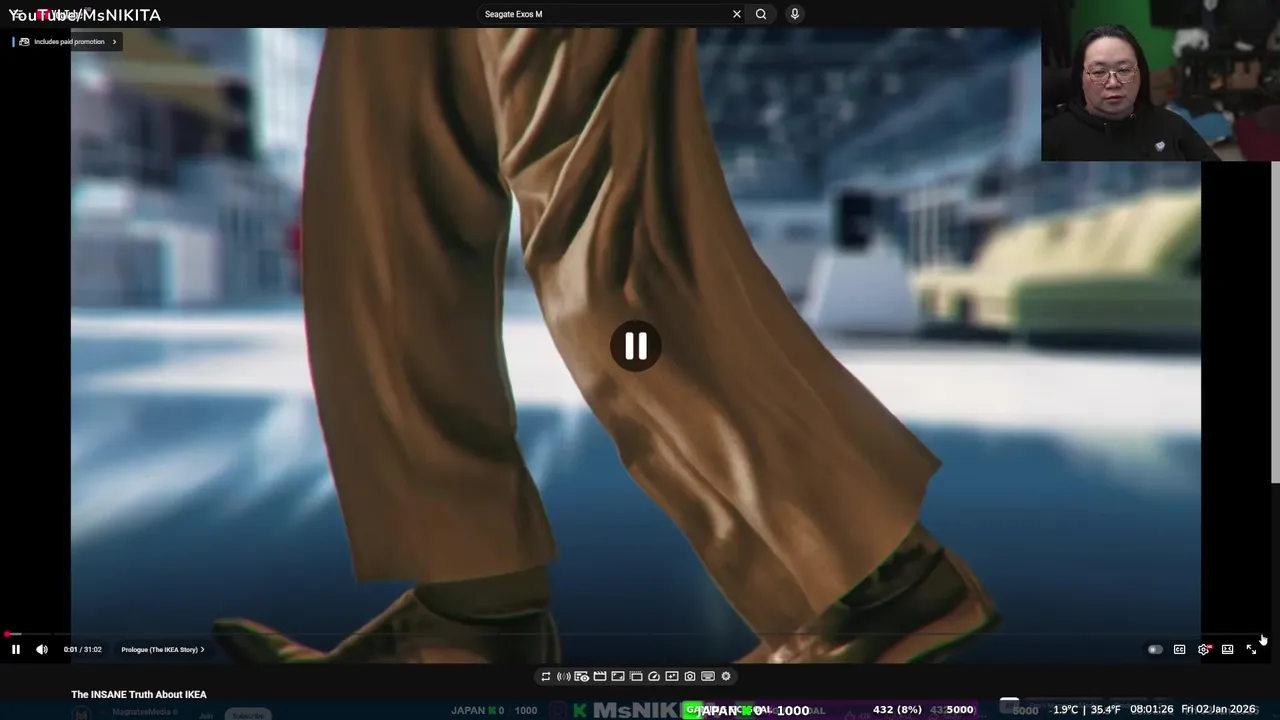Seek on the red video progress bar

(x=636, y=634)
